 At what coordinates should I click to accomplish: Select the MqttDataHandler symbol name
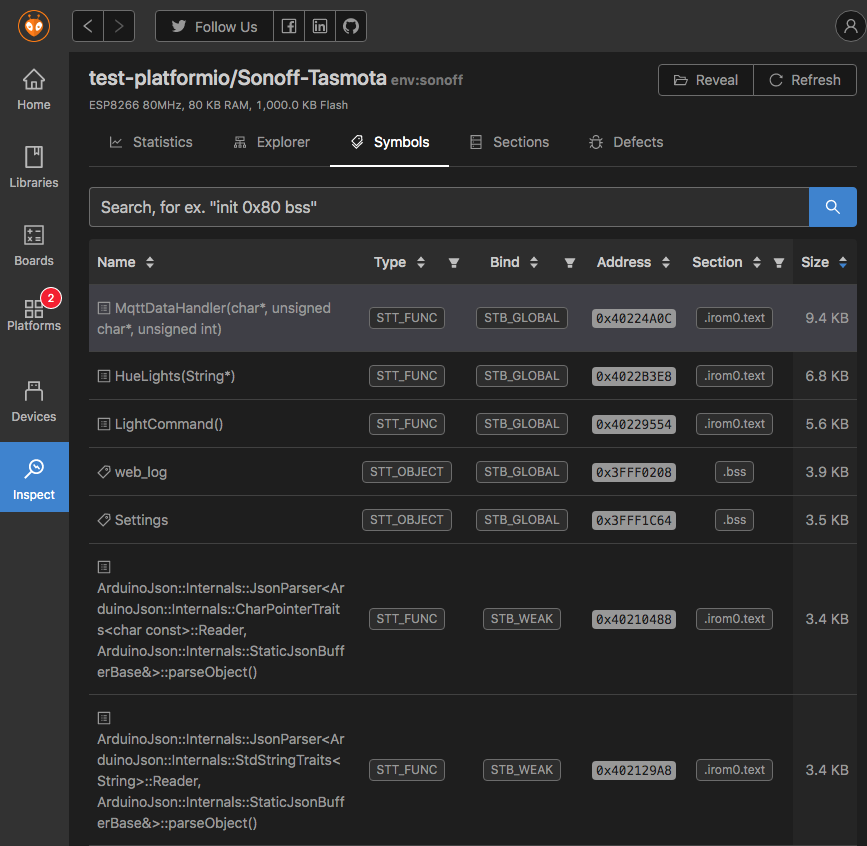coord(215,318)
